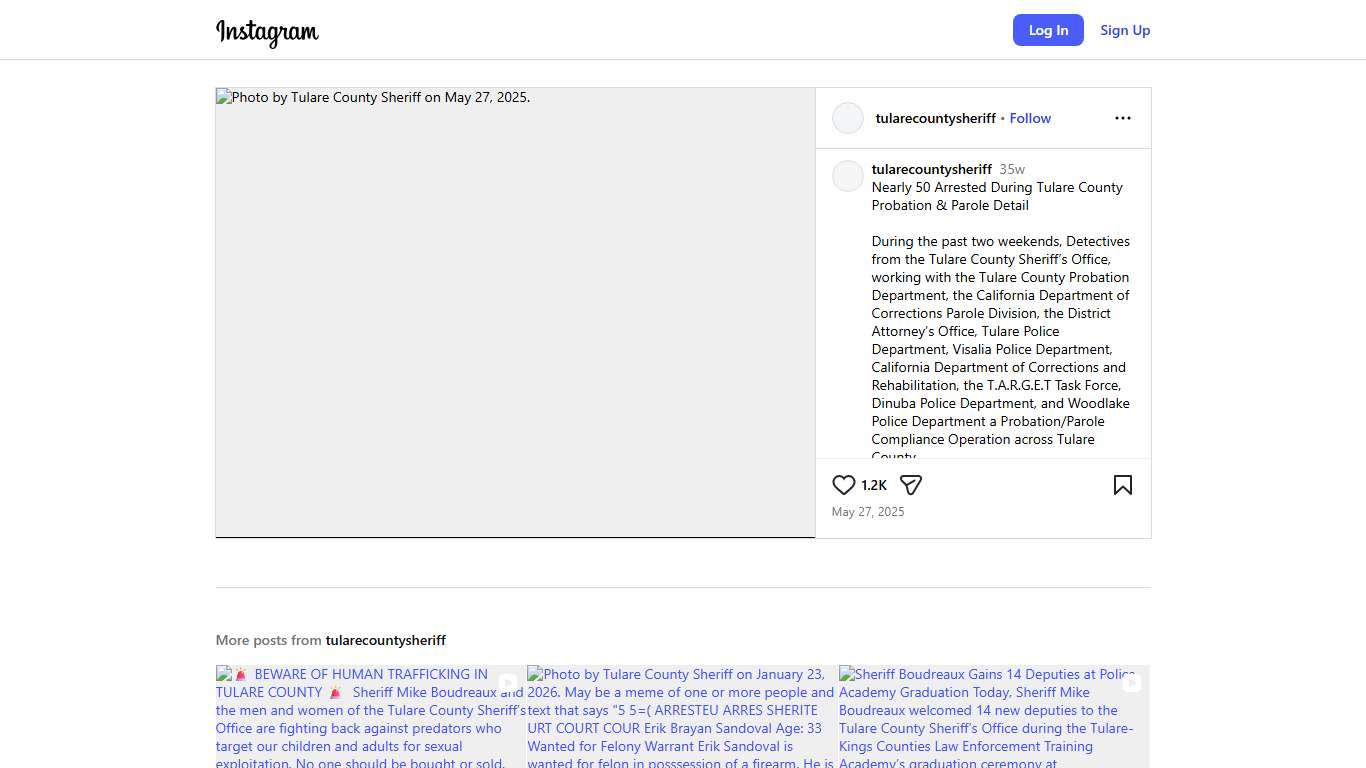This screenshot has width=1366, height=768.
Task: Click the Instagram logo
Action: pos(267,32)
